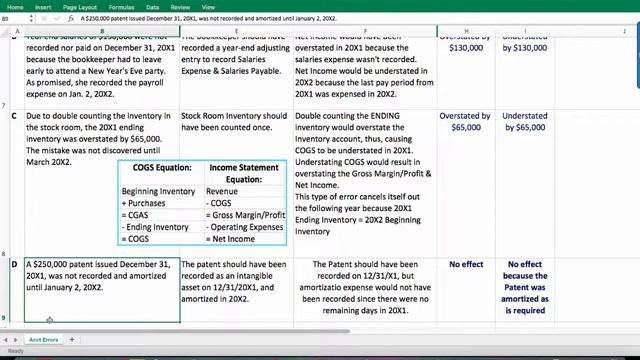This screenshot has width=640, height=360.
Task: Open the View ribbon tab
Action: tap(208, 7)
